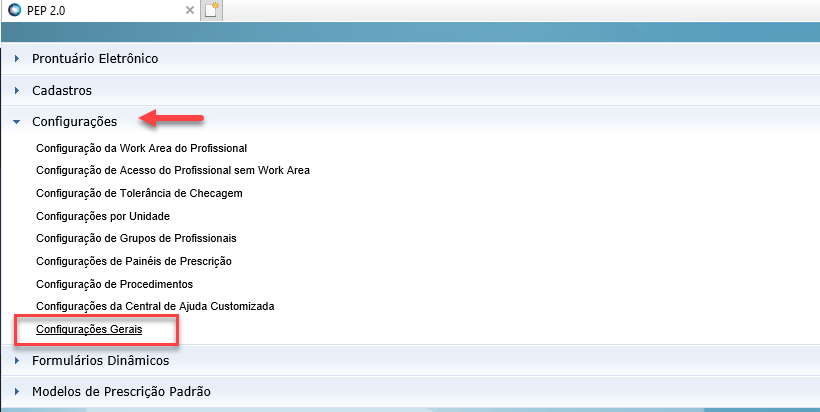Open Configurações da Central de Ajuda Customizada
Viewport: 820px width, 412px height.
tap(155, 306)
